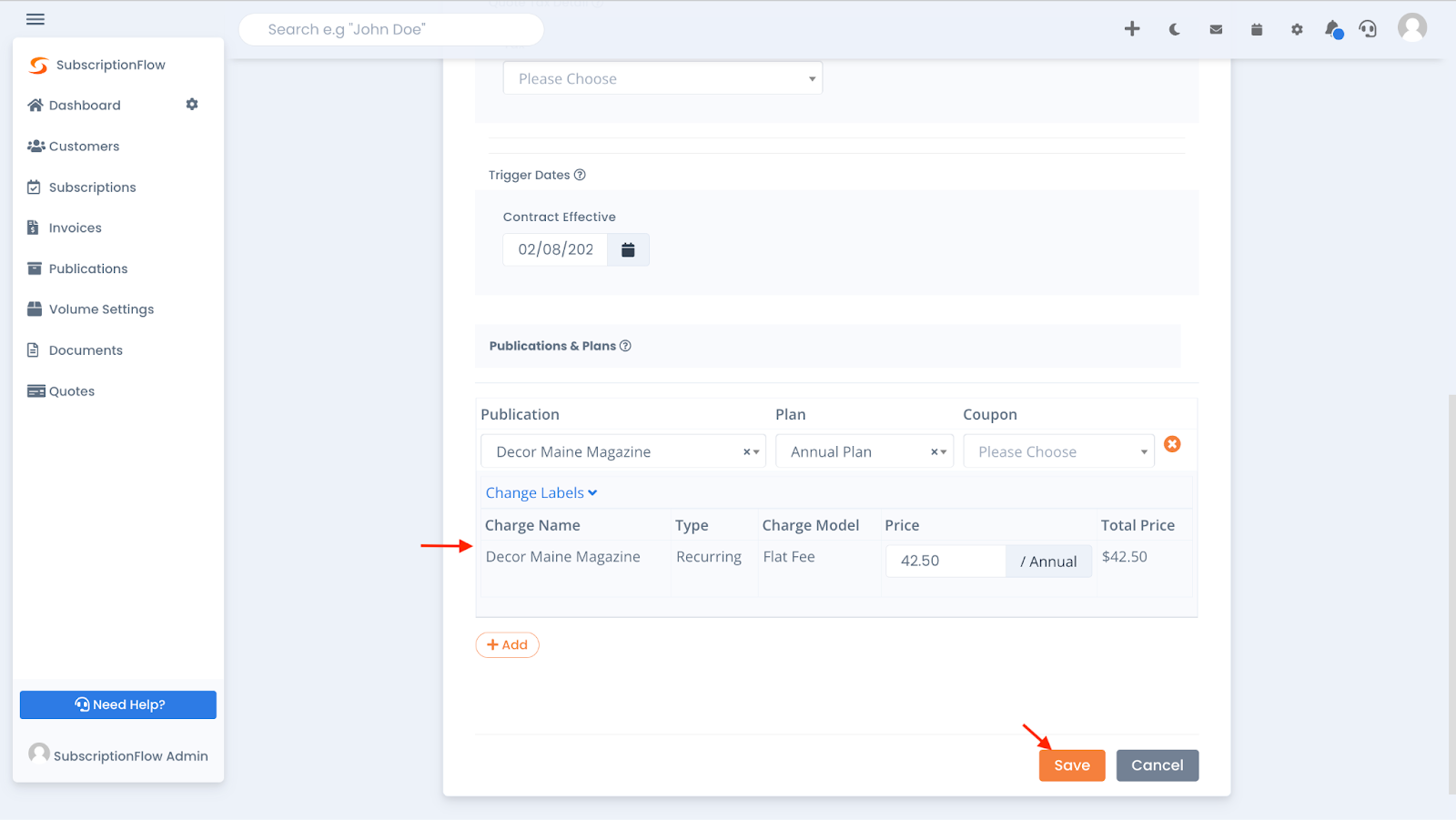This screenshot has width=1456, height=820.
Task: Click the / Annual price unit label
Action: [x=1048, y=562]
